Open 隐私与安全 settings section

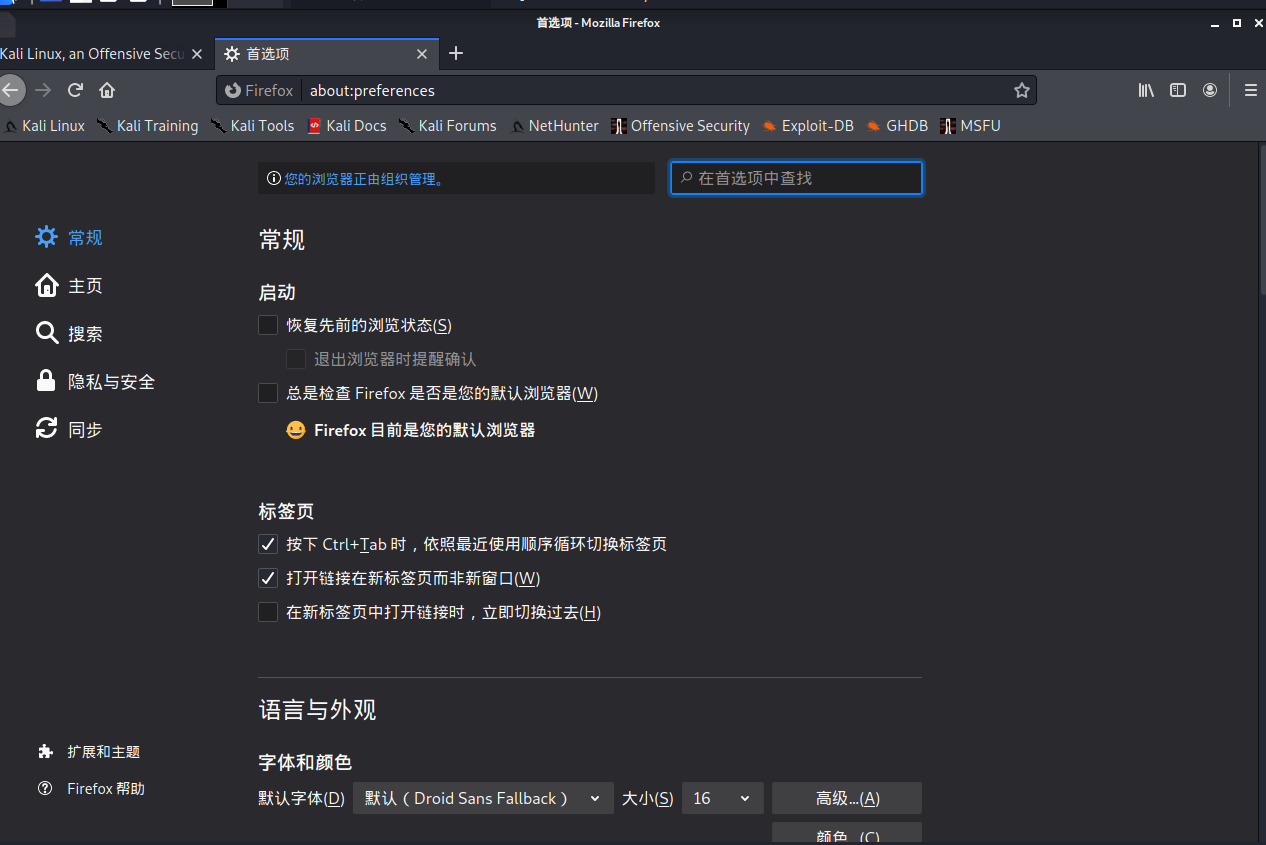(x=110, y=382)
